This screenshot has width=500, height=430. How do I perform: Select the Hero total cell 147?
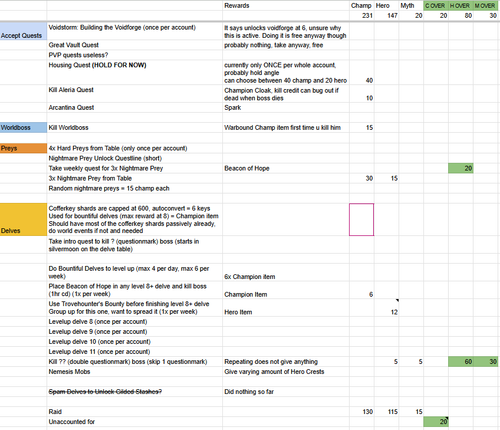point(386,15)
